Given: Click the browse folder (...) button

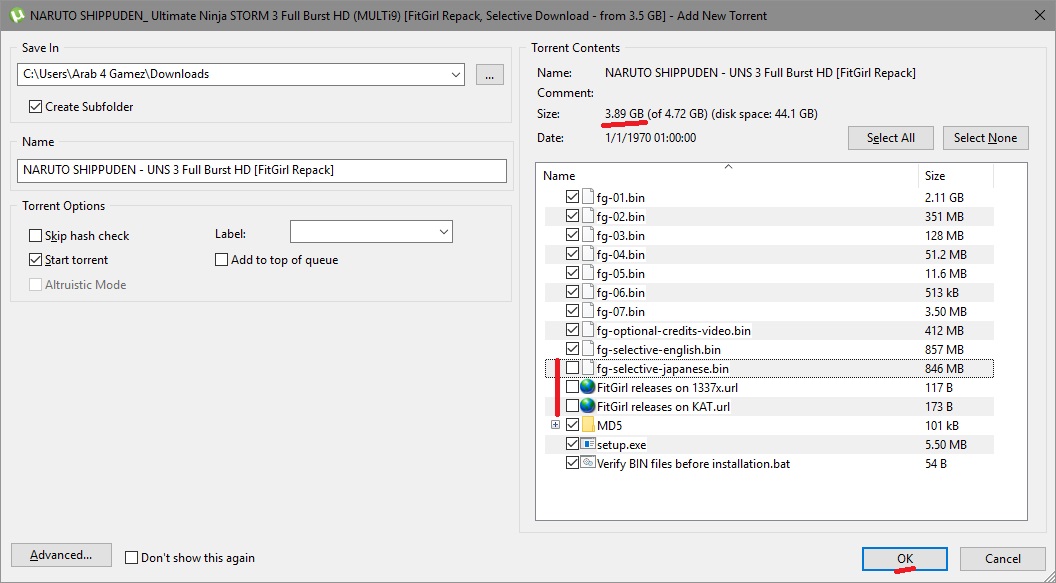Looking at the screenshot, I should 490,75.
